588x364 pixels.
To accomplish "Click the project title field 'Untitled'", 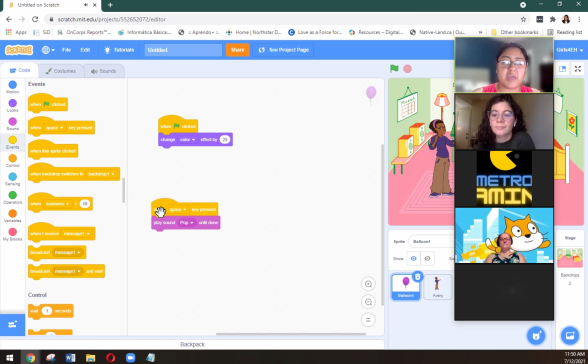I will [183, 50].
